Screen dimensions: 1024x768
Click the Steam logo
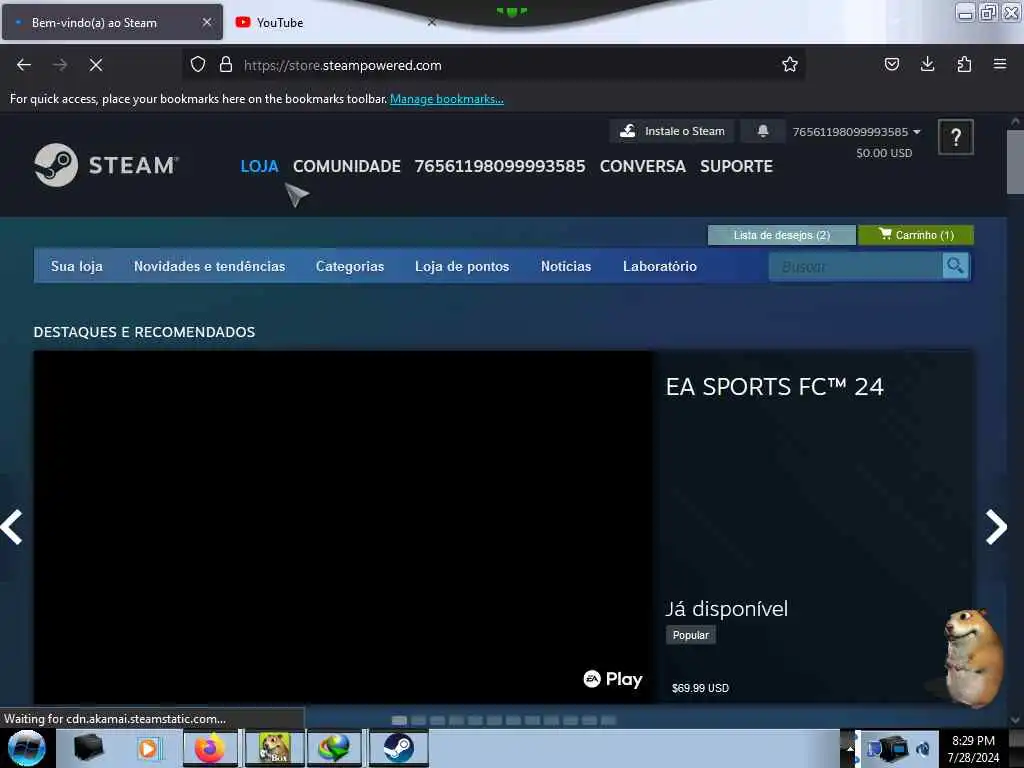106,165
